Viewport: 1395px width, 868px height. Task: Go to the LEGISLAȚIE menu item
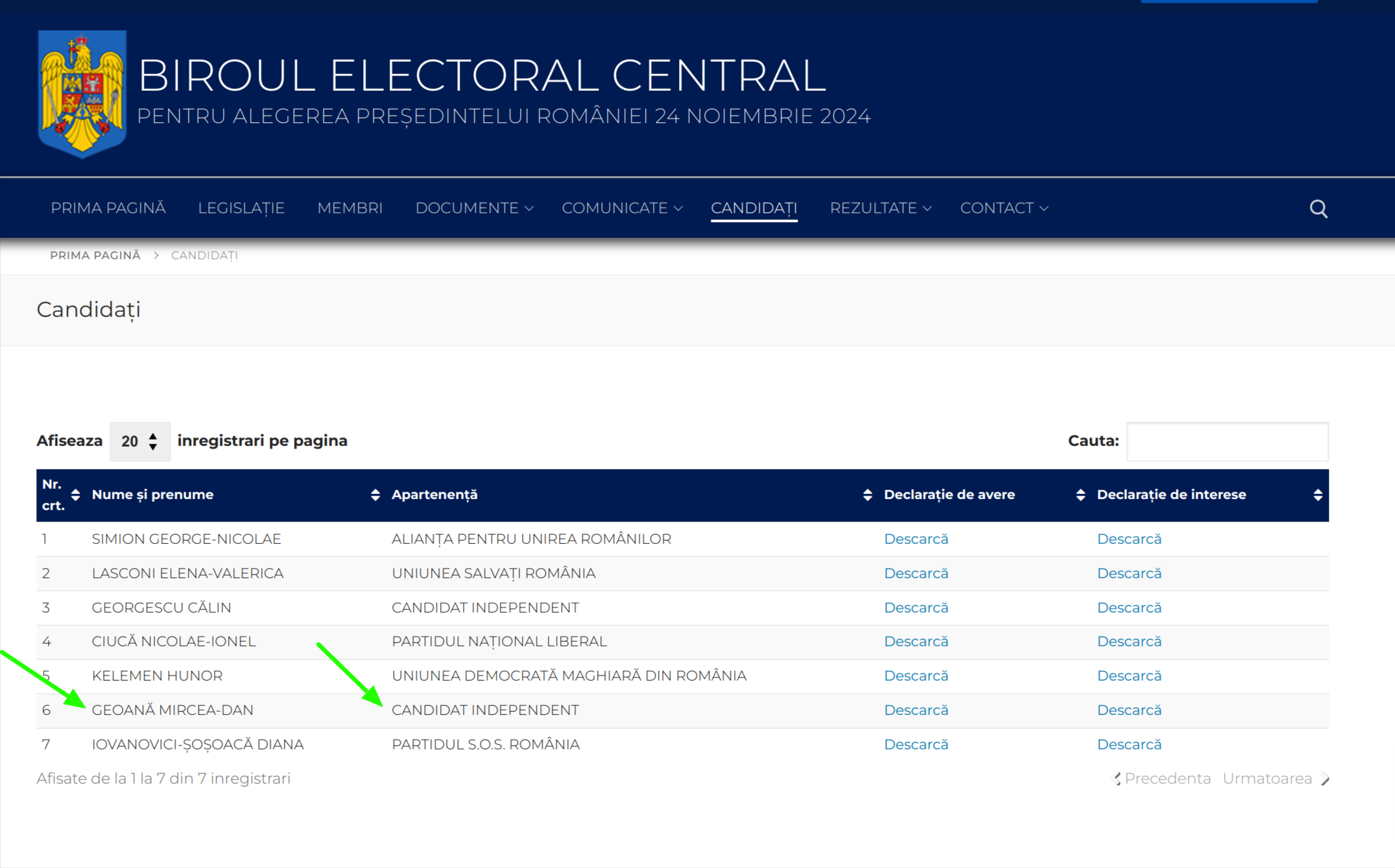click(x=241, y=208)
